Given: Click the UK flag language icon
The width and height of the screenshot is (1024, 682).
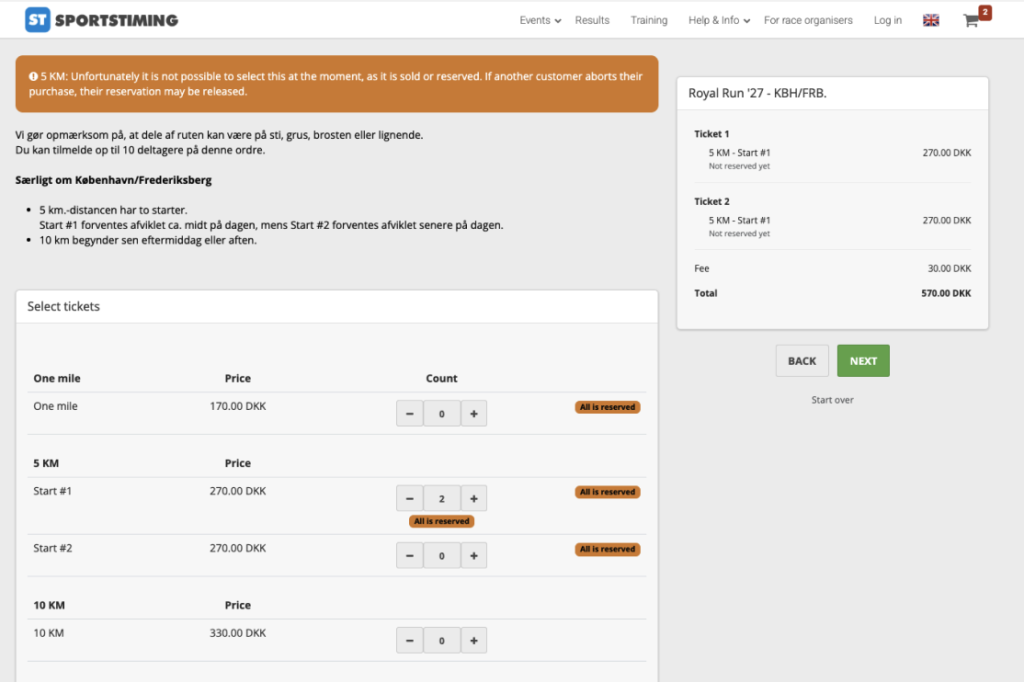Looking at the screenshot, I should (931, 20).
